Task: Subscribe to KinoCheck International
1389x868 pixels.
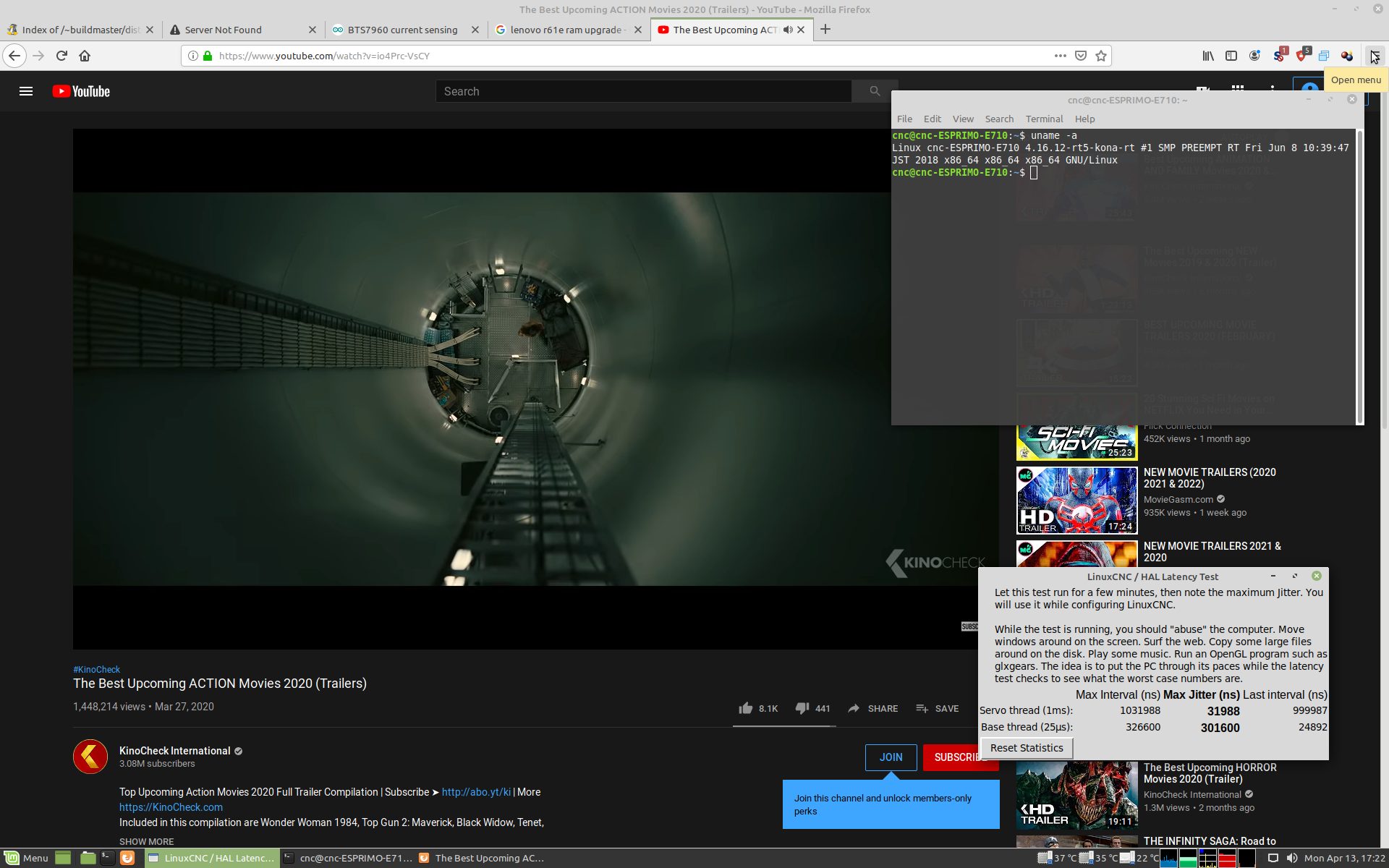Action: 959,757
